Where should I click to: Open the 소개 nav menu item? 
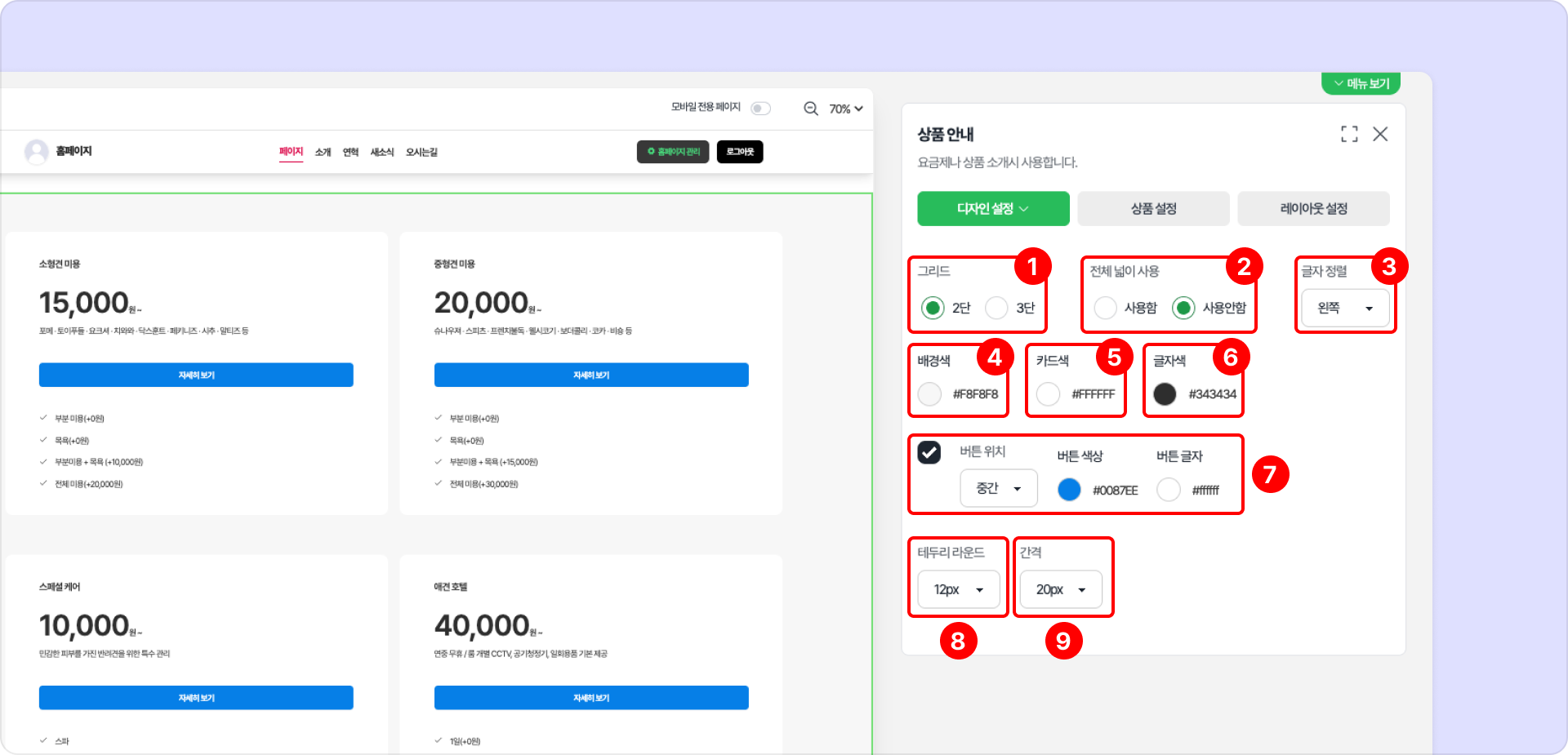click(x=323, y=153)
